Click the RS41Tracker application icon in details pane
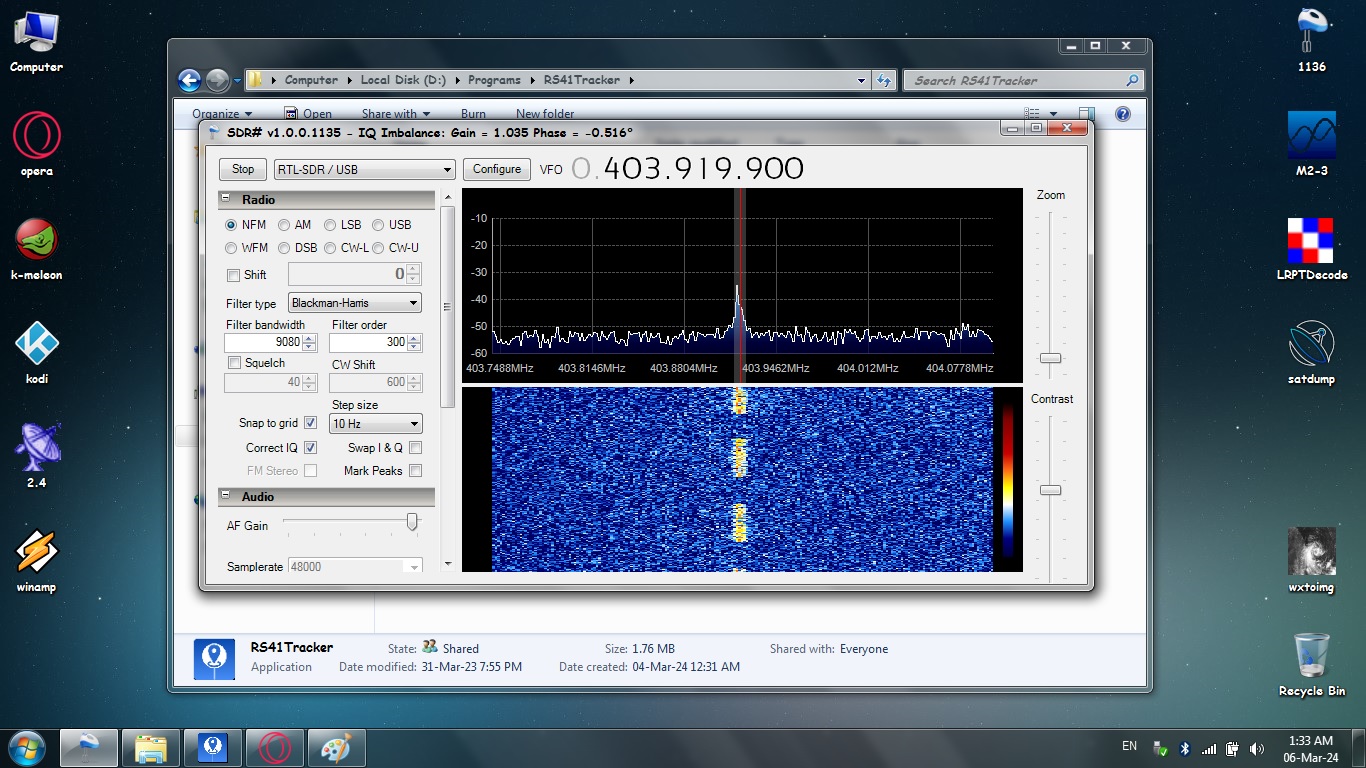The width and height of the screenshot is (1366, 768). click(214, 659)
